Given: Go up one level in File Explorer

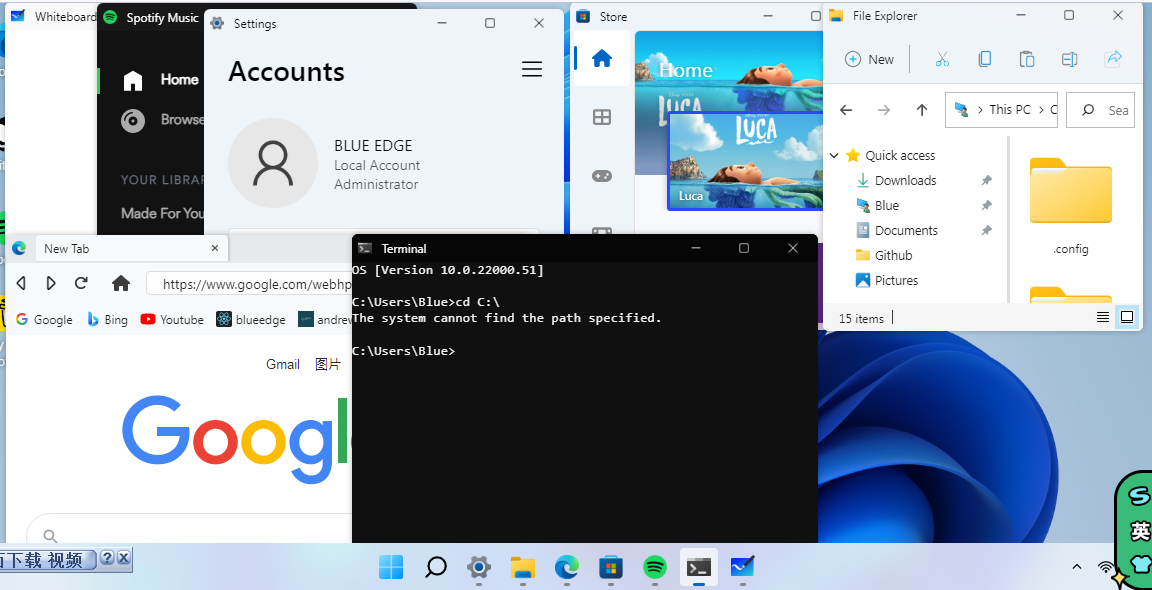Looking at the screenshot, I should click(921, 110).
